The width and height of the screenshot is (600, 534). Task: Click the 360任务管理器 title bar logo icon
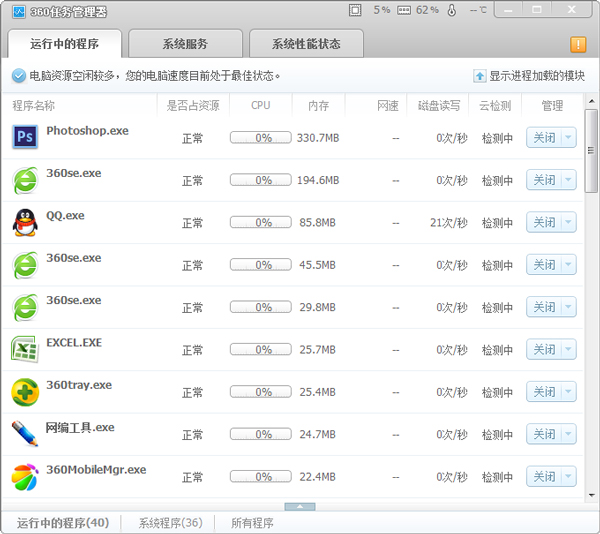click(18, 12)
